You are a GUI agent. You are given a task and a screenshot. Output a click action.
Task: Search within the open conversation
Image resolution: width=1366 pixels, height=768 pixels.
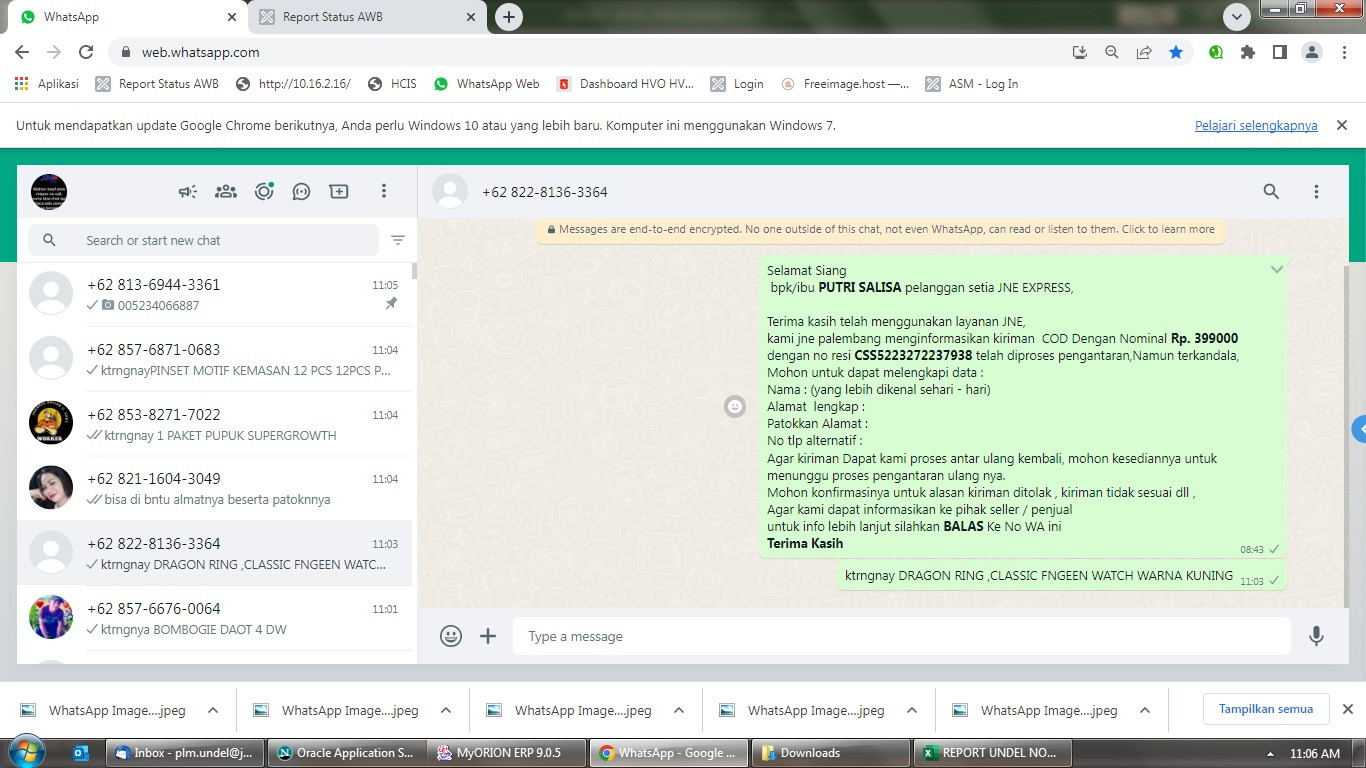click(1271, 191)
